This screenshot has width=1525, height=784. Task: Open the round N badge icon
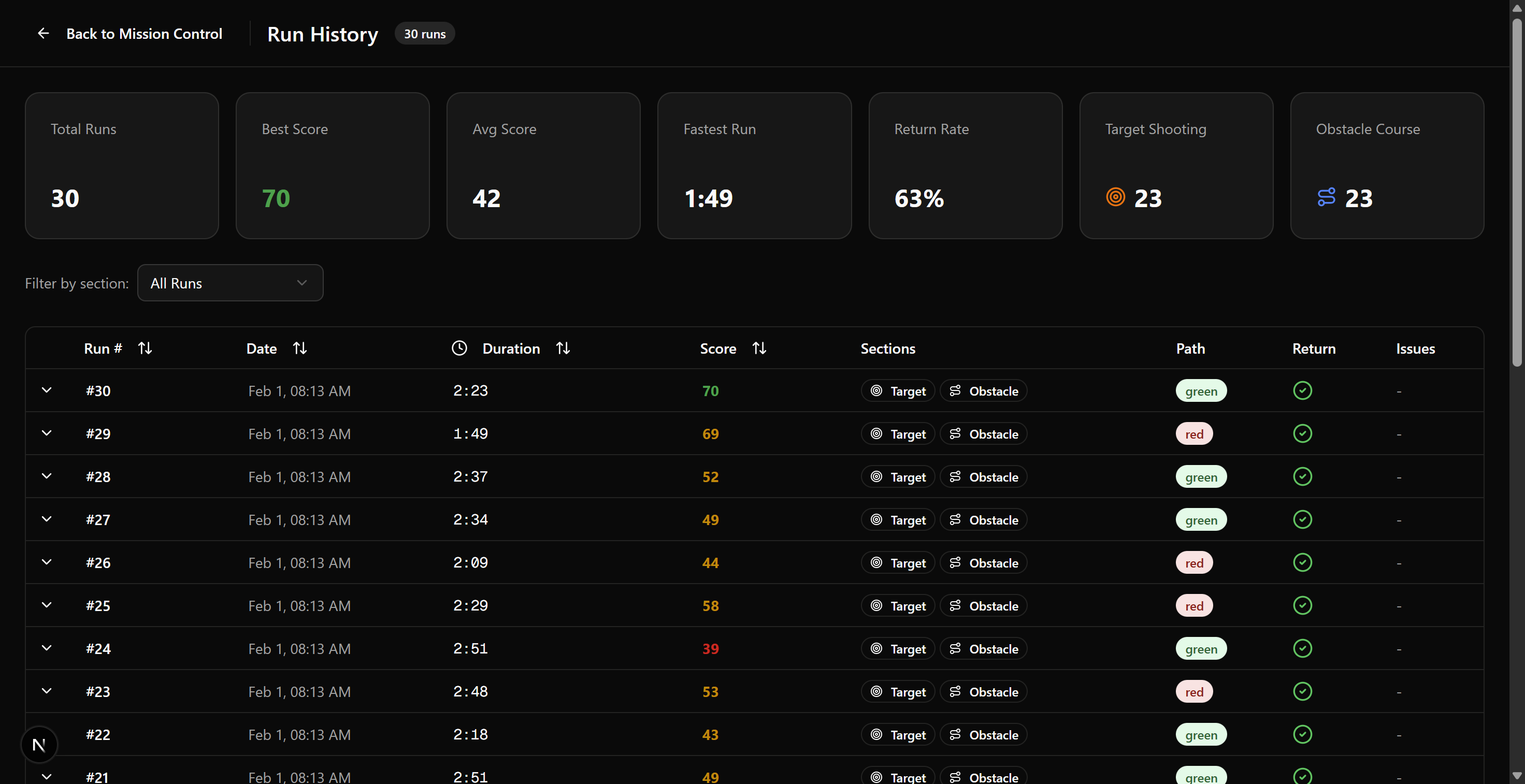click(39, 744)
